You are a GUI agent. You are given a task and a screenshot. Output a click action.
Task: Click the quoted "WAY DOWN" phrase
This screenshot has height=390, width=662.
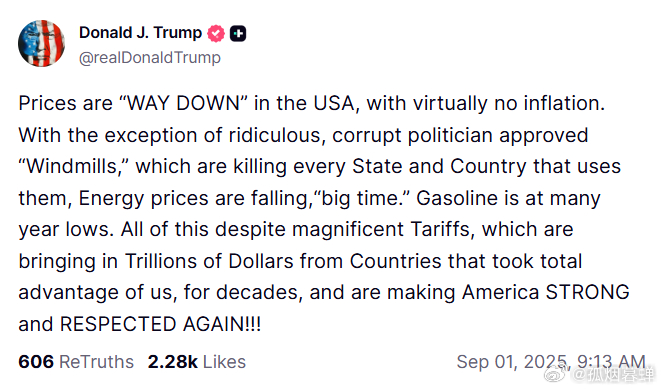click(183, 103)
